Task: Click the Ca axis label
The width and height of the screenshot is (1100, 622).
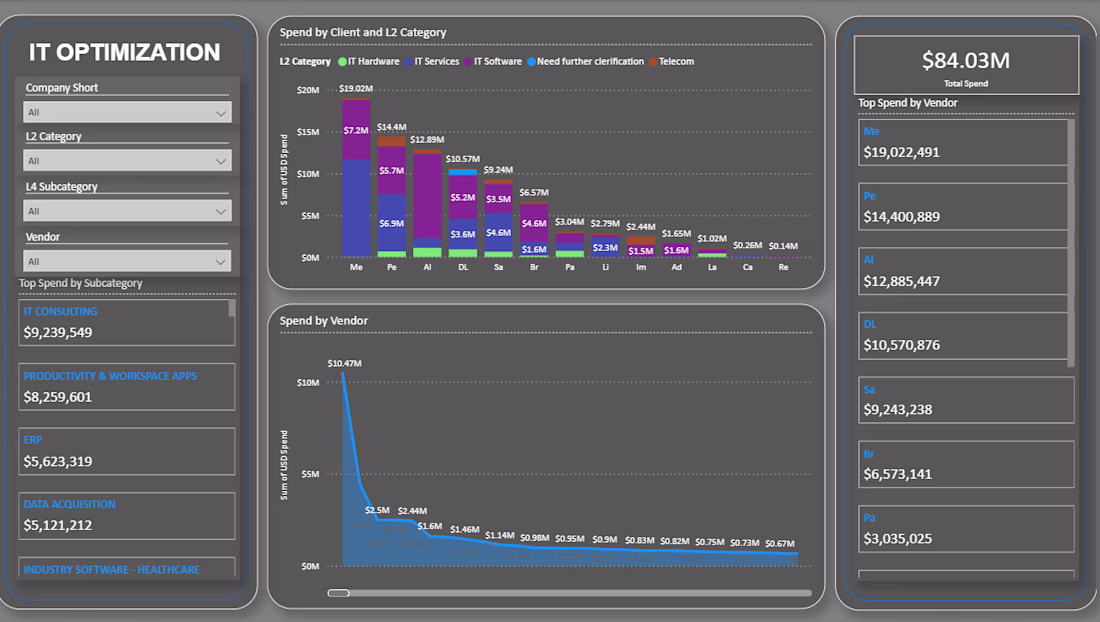Action: pyautogui.click(x=748, y=267)
